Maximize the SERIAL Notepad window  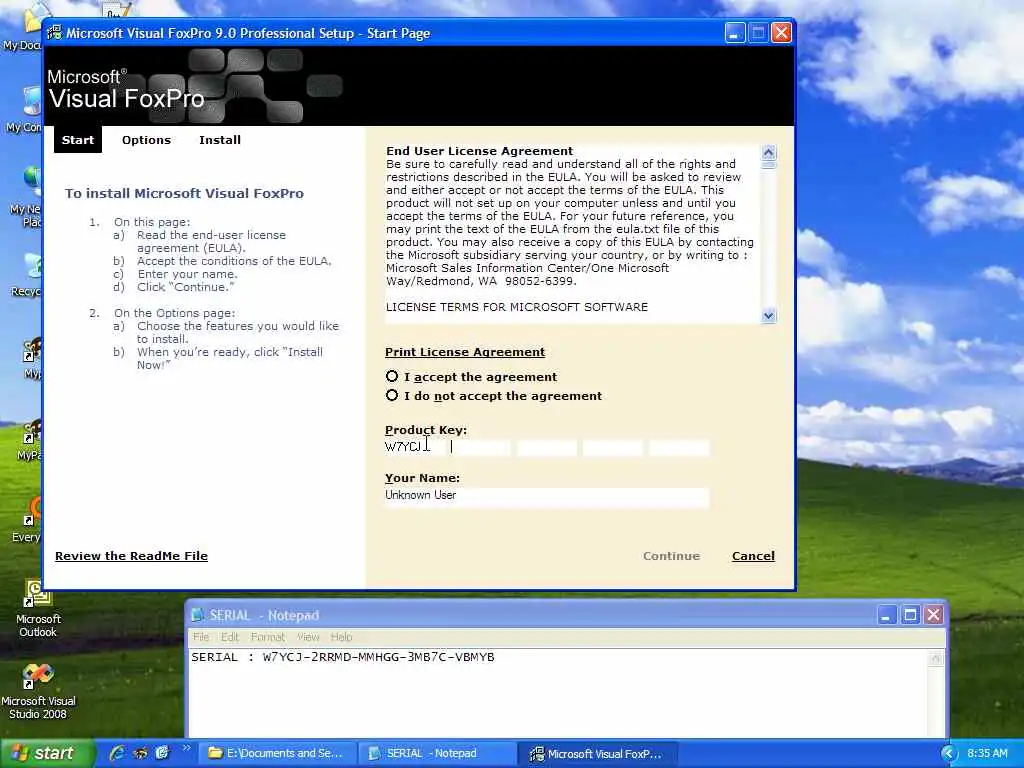[x=910, y=615]
